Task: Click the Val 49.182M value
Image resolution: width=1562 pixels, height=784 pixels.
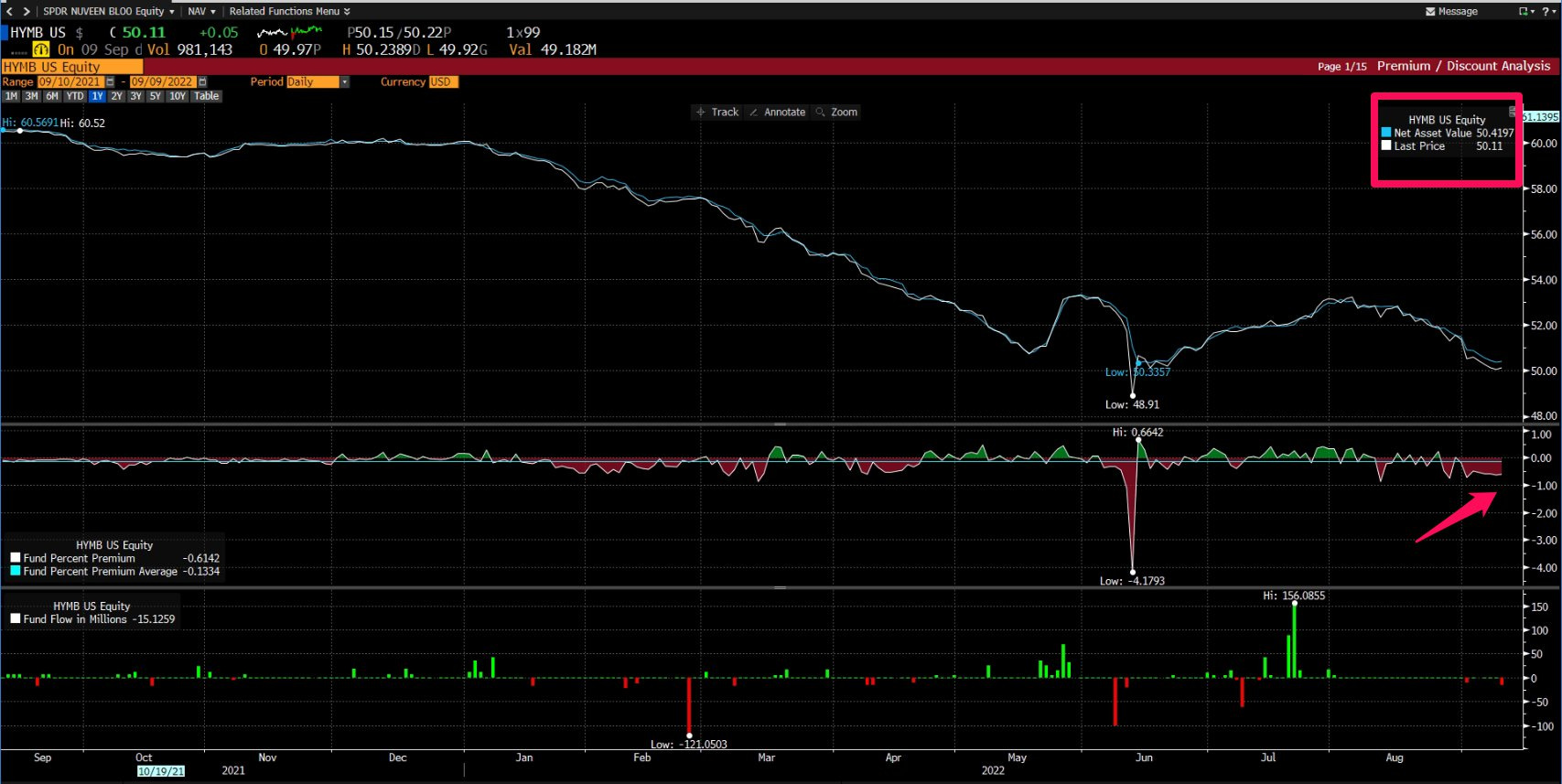Action: [553, 49]
